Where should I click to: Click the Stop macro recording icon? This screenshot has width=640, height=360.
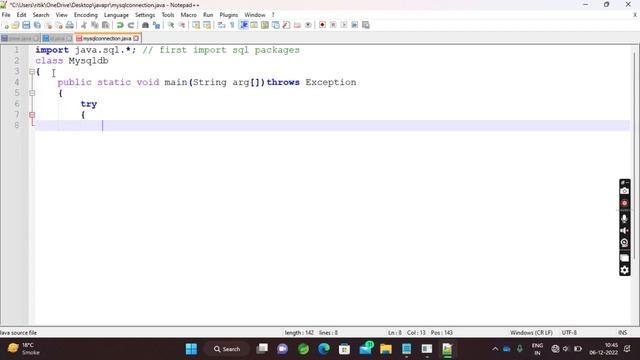333,25
